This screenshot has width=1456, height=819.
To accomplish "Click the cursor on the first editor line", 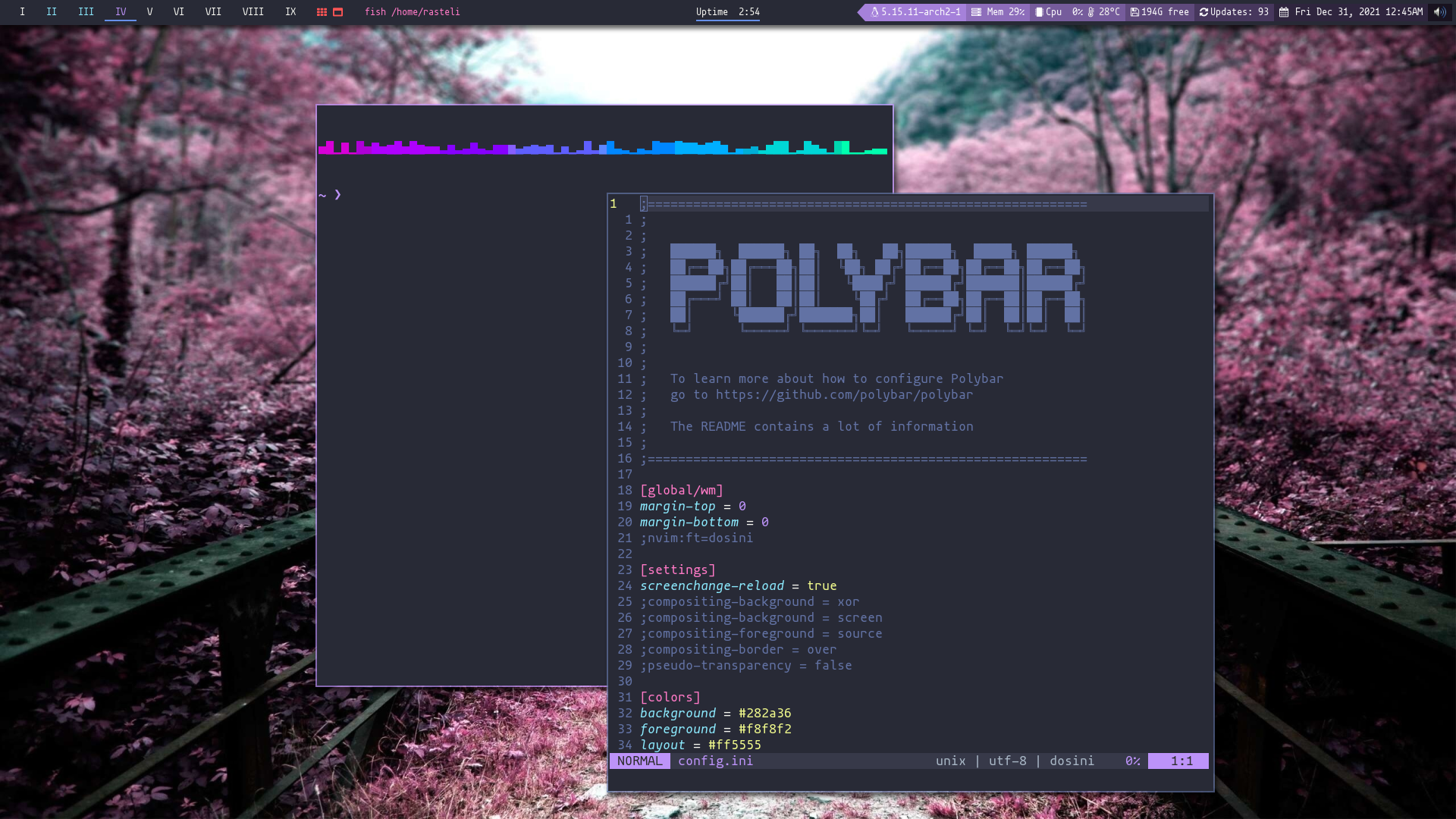I will [x=644, y=204].
